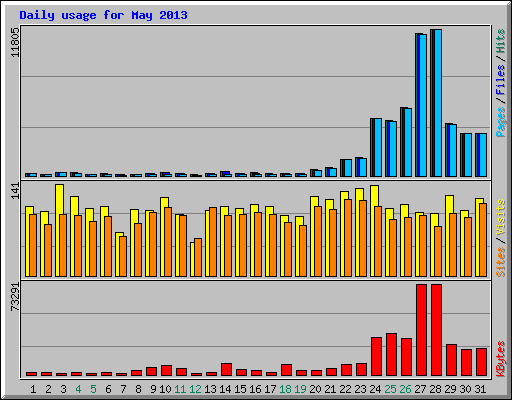Click the cyan Pages bar for day 28

(x=438, y=103)
